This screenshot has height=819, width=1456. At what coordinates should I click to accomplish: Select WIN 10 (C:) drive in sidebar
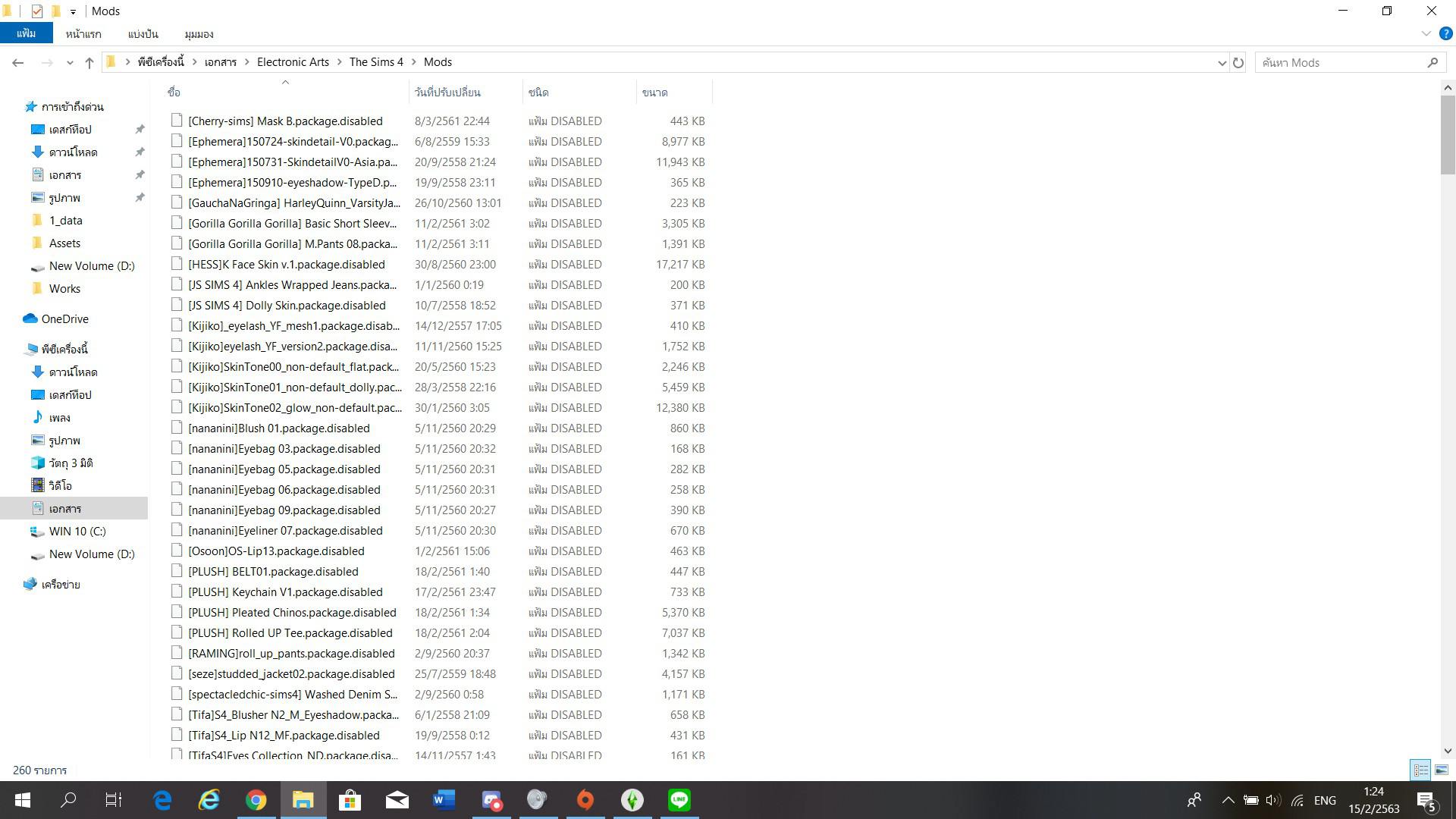tap(77, 532)
